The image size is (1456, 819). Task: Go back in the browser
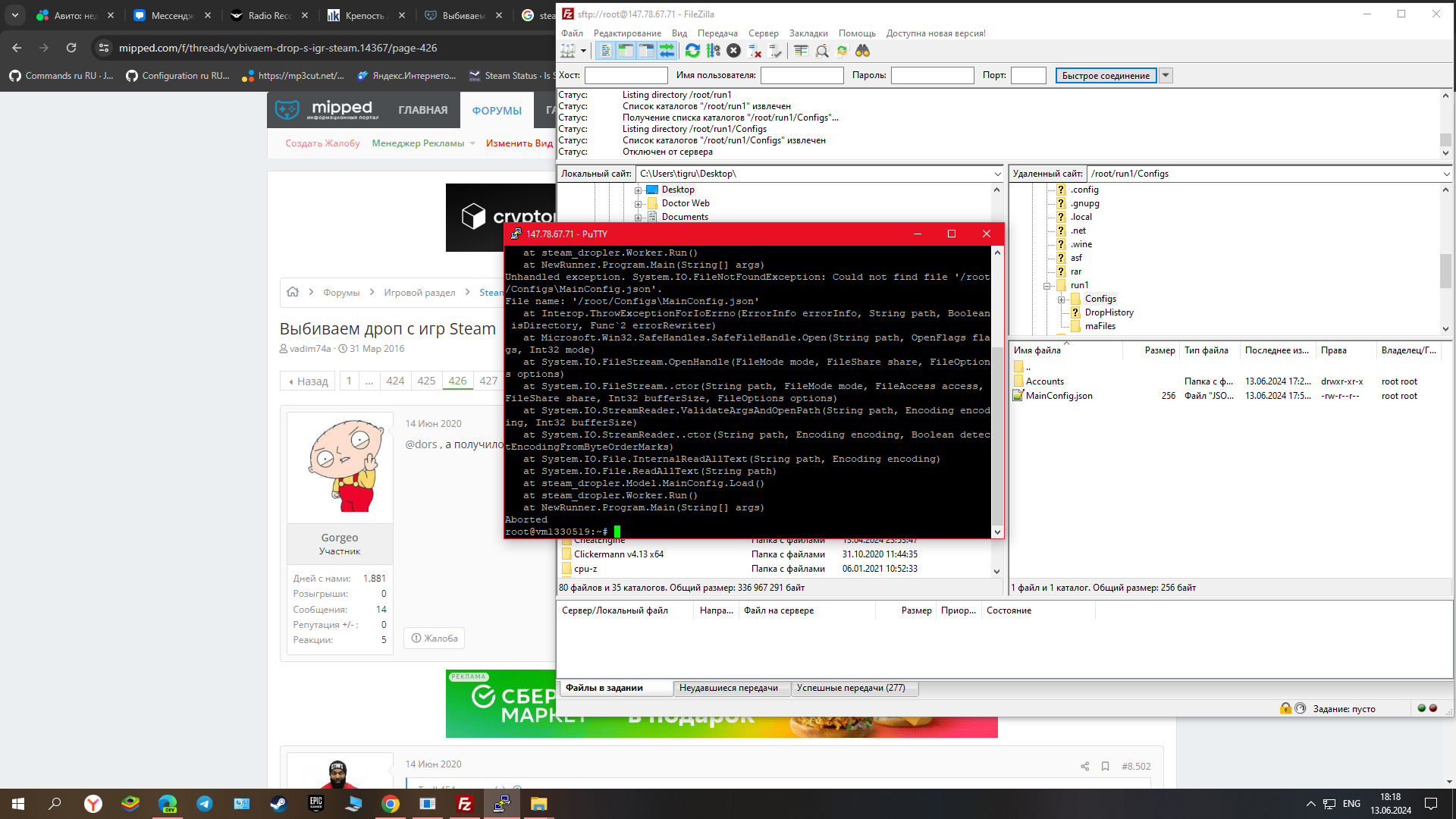pos(17,48)
